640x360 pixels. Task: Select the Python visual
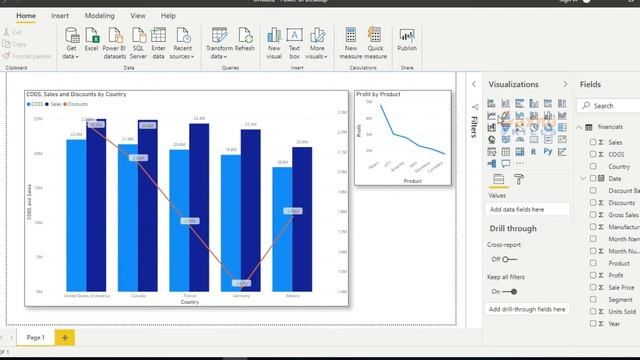(x=548, y=152)
